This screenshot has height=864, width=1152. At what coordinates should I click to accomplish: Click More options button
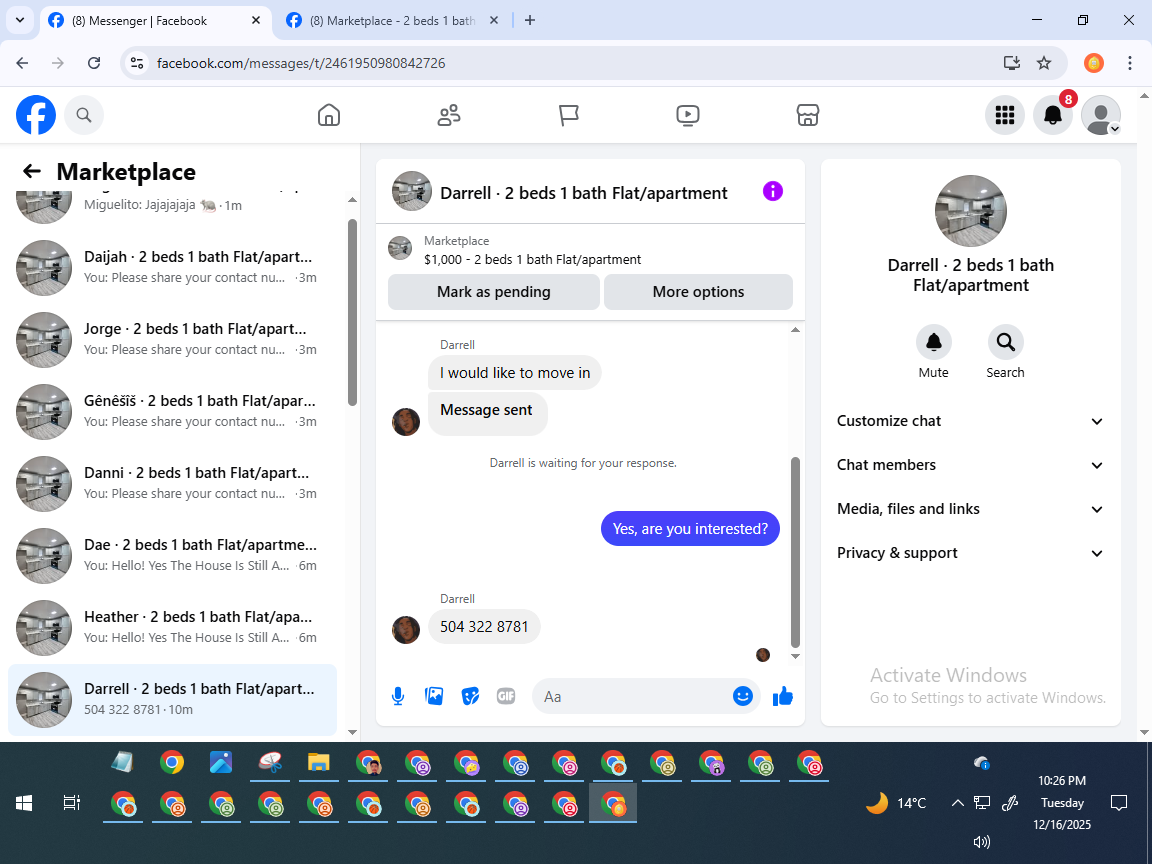click(698, 292)
